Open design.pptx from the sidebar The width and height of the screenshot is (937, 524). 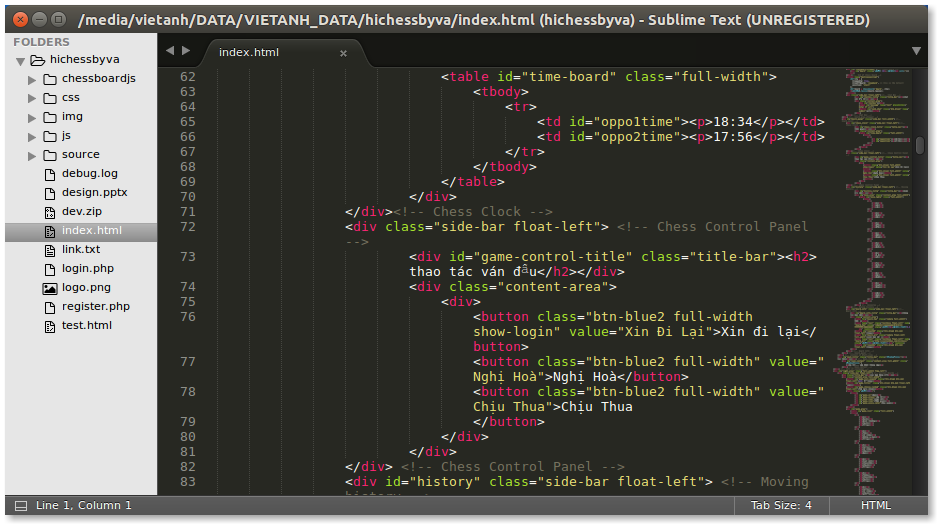click(94, 192)
